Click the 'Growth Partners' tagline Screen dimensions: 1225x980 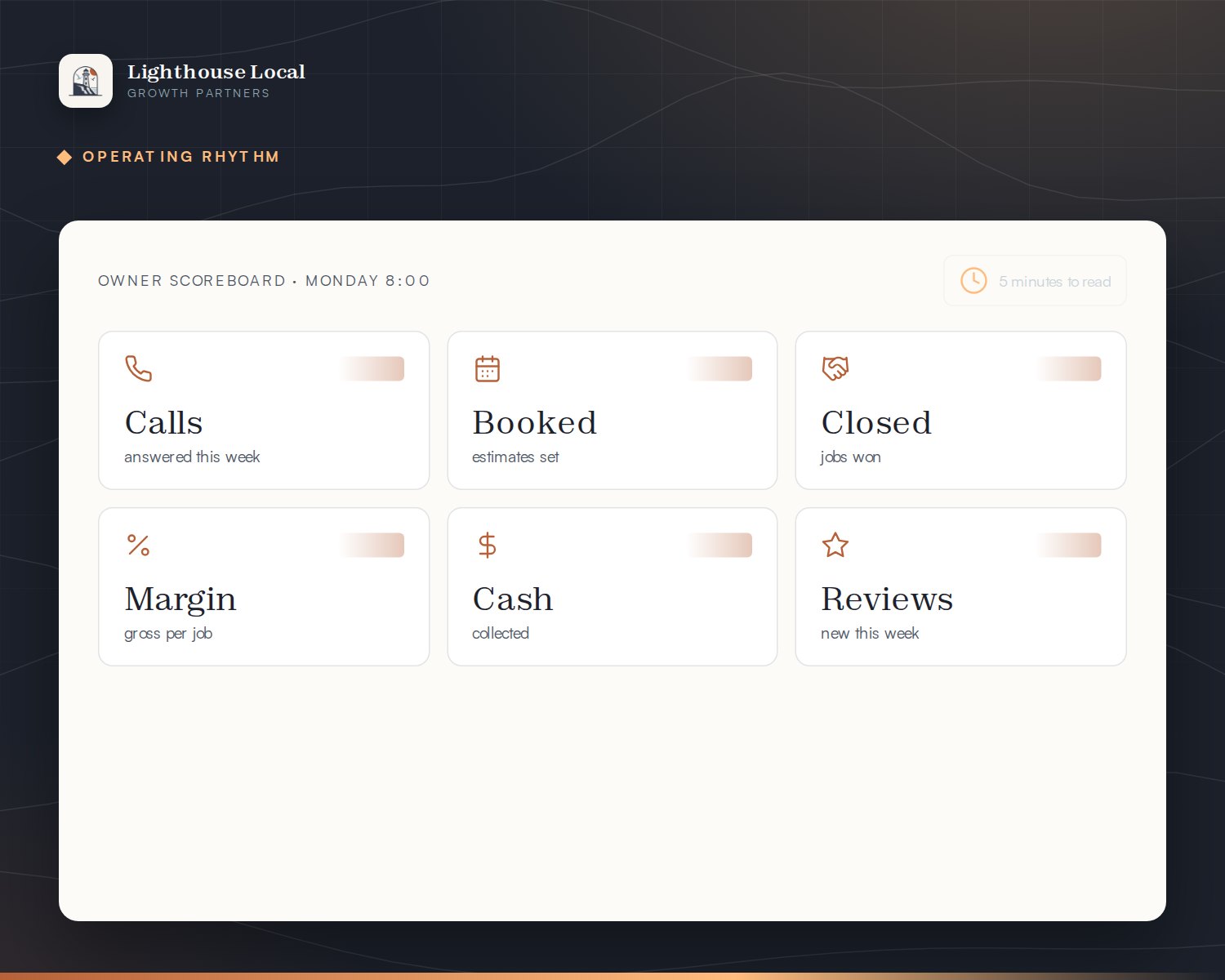coord(198,93)
